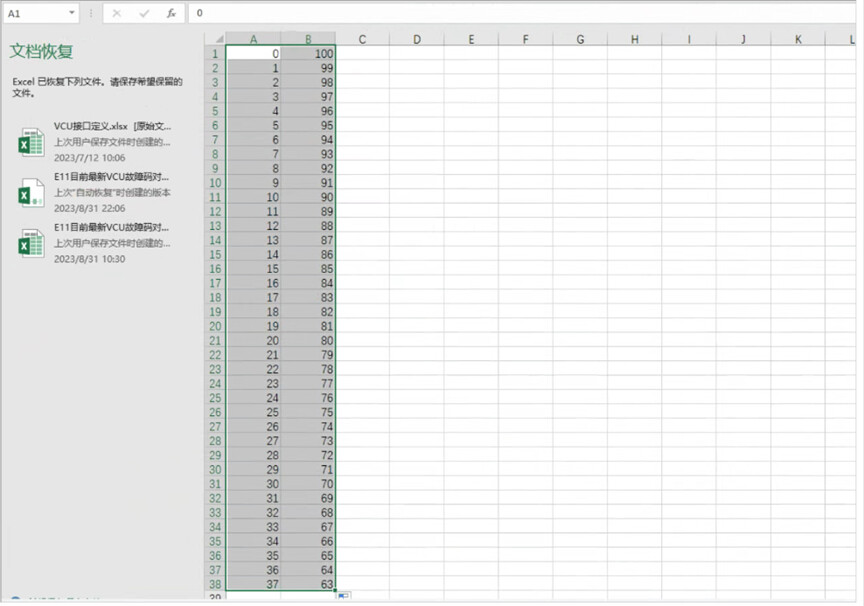Image resolution: width=864 pixels, height=606 pixels.
Task: Select column H header
Action: point(635,39)
